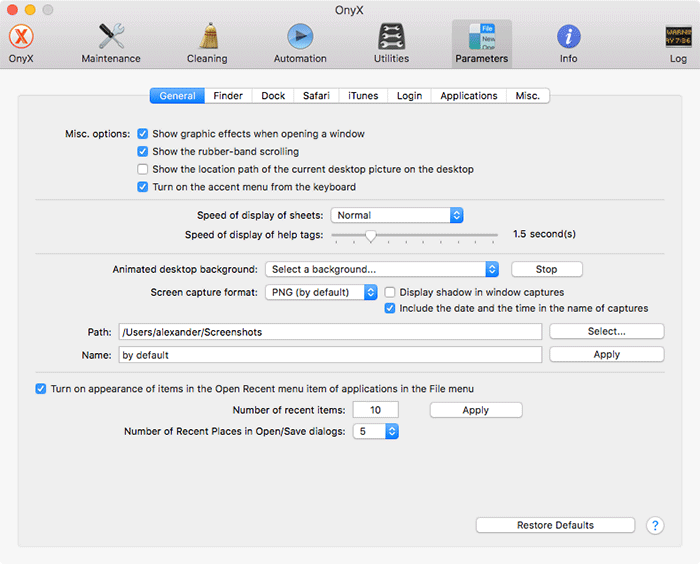Screen dimensions: 700x564
Task: Click the Info toolbar icon
Action: pos(568,38)
